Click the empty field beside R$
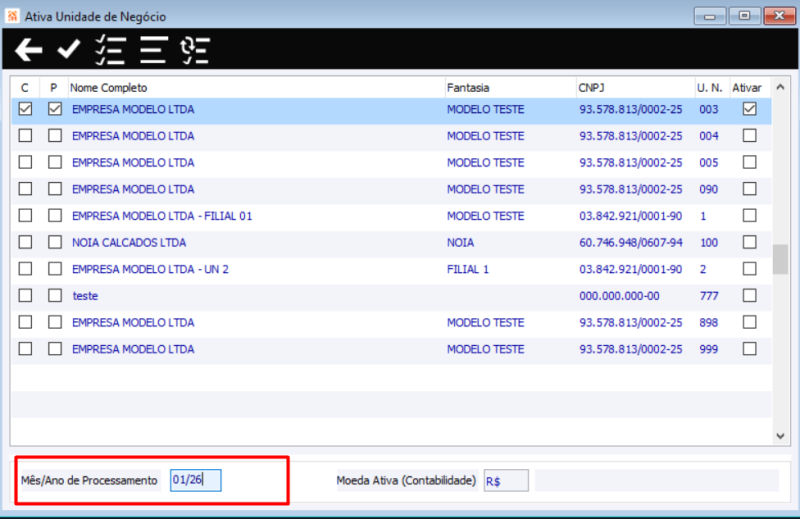 click(x=657, y=481)
